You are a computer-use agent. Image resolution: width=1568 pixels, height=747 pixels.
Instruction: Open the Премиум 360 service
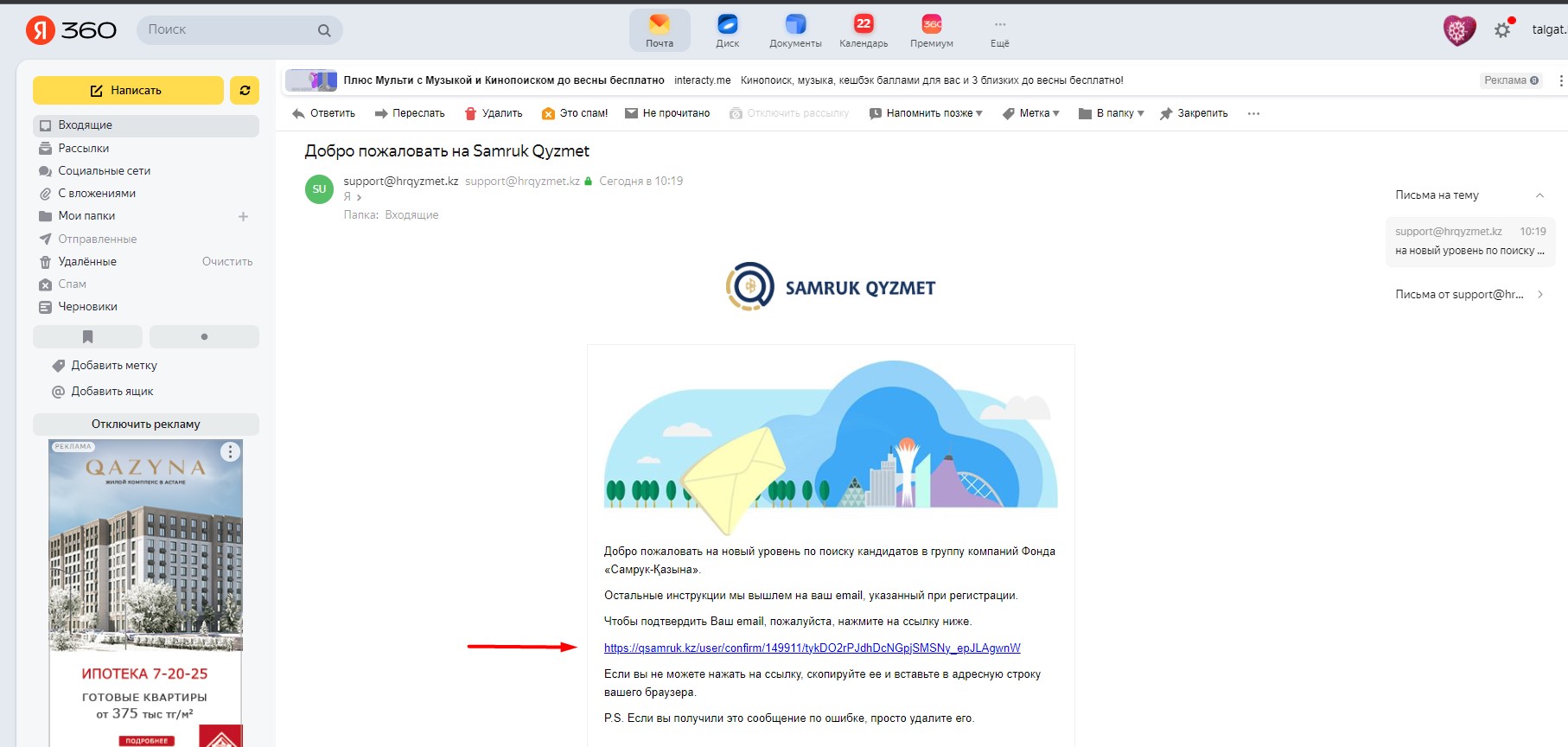pyautogui.click(x=932, y=30)
